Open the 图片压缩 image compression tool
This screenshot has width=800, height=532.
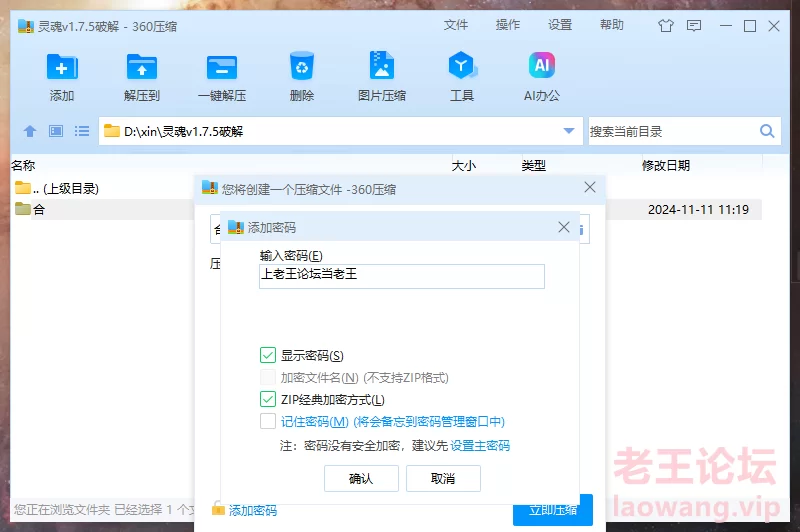tap(382, 65)
